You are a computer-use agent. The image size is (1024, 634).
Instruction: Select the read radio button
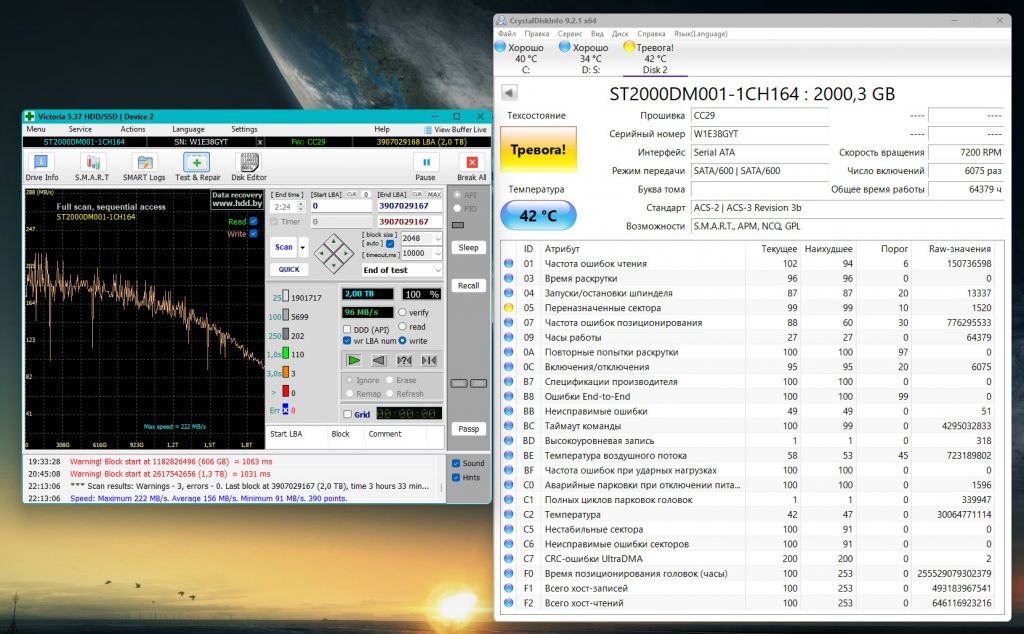click(402, 326)
